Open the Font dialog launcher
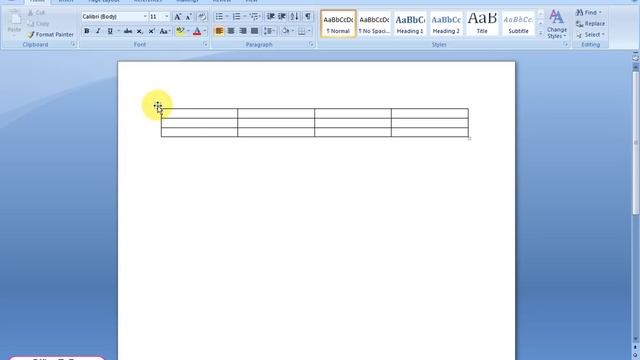640x360 pixels. 205,44
